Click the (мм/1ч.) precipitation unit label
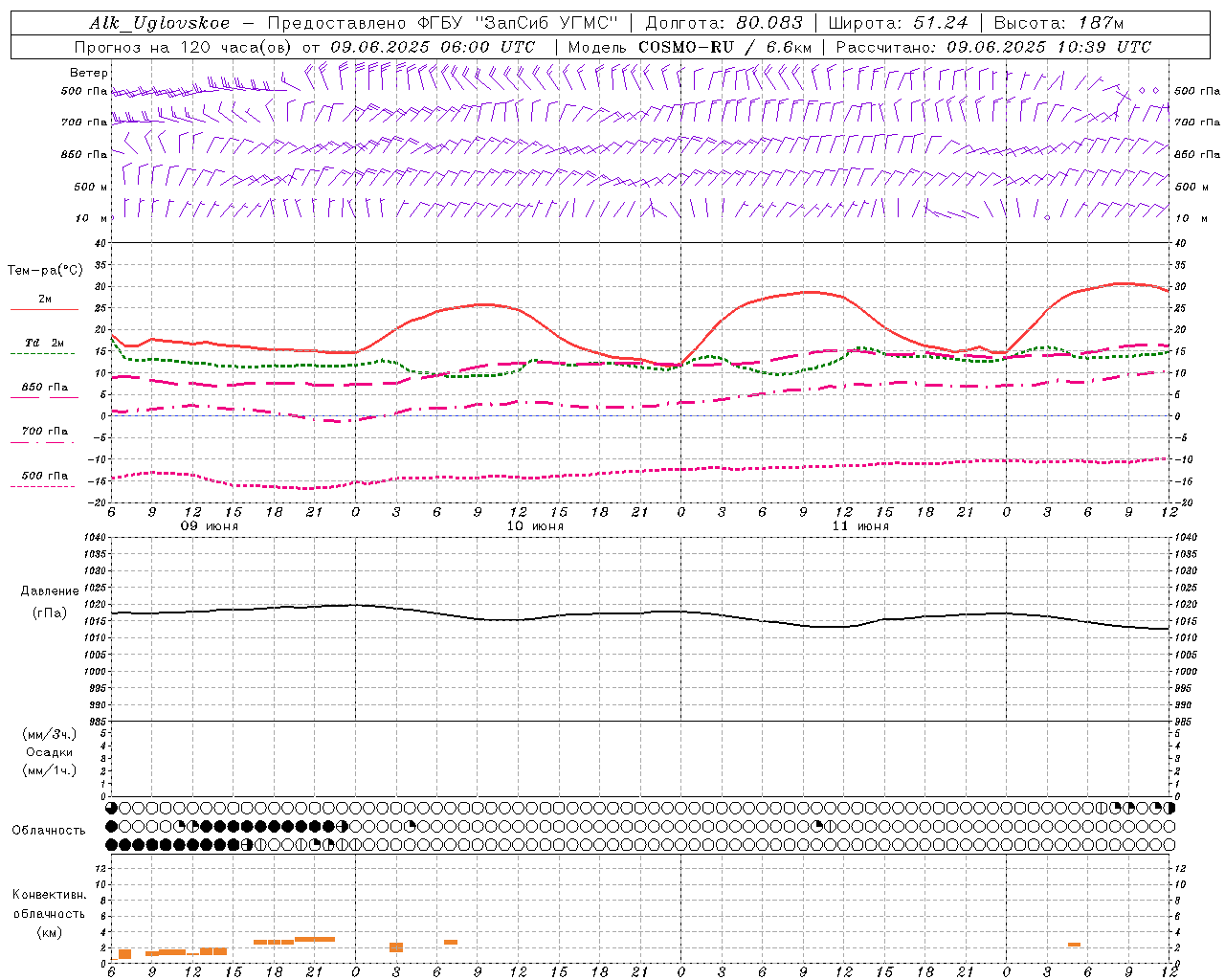The width and height of the screenshot is (1225, 980). tap(49, 770)
